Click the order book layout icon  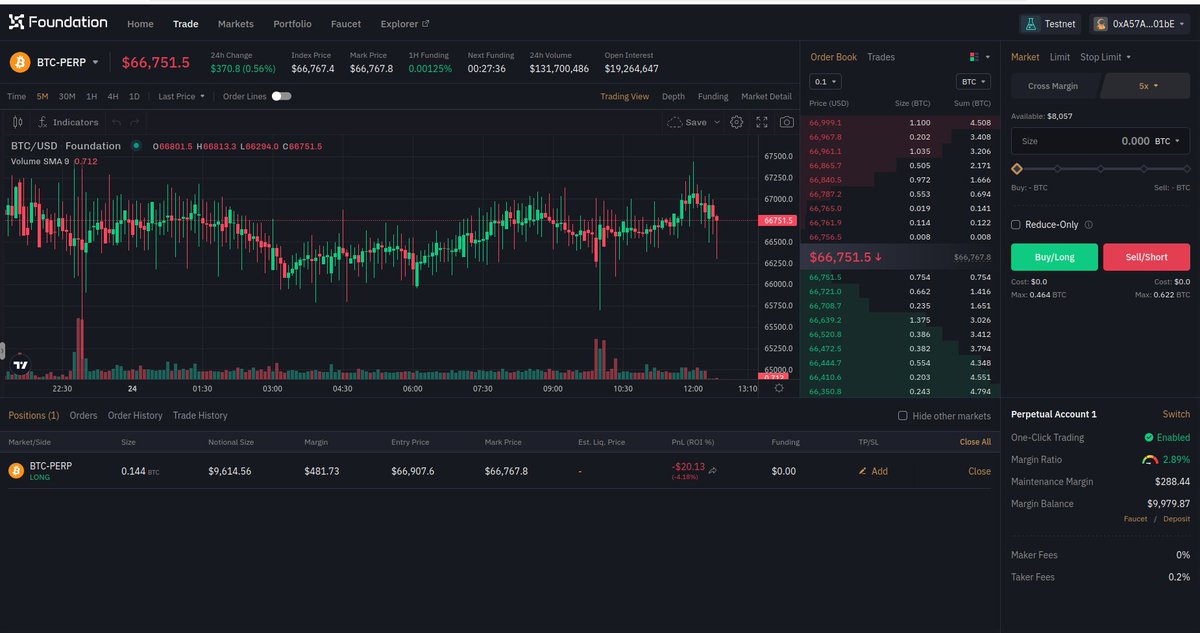coord(974,57)
